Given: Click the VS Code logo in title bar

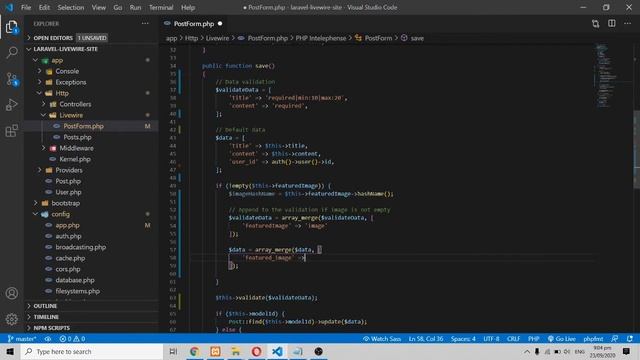Looking at the screenshot, I should tap(9, 7).
